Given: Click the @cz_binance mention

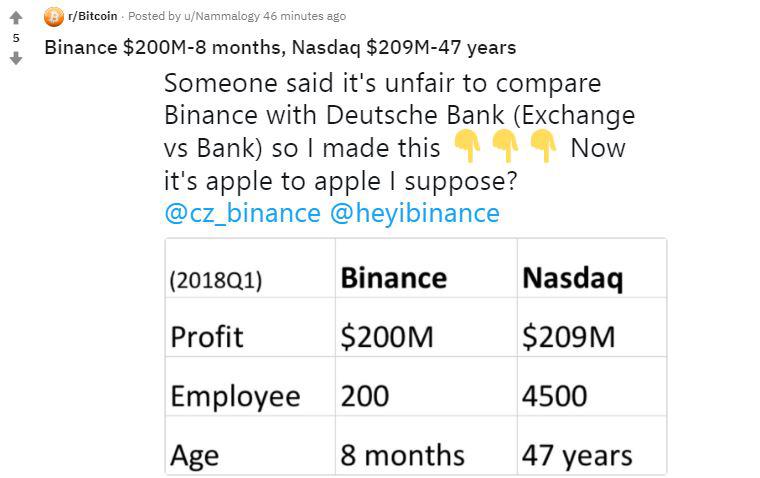Looking at the screenshot, I should 243,213.
